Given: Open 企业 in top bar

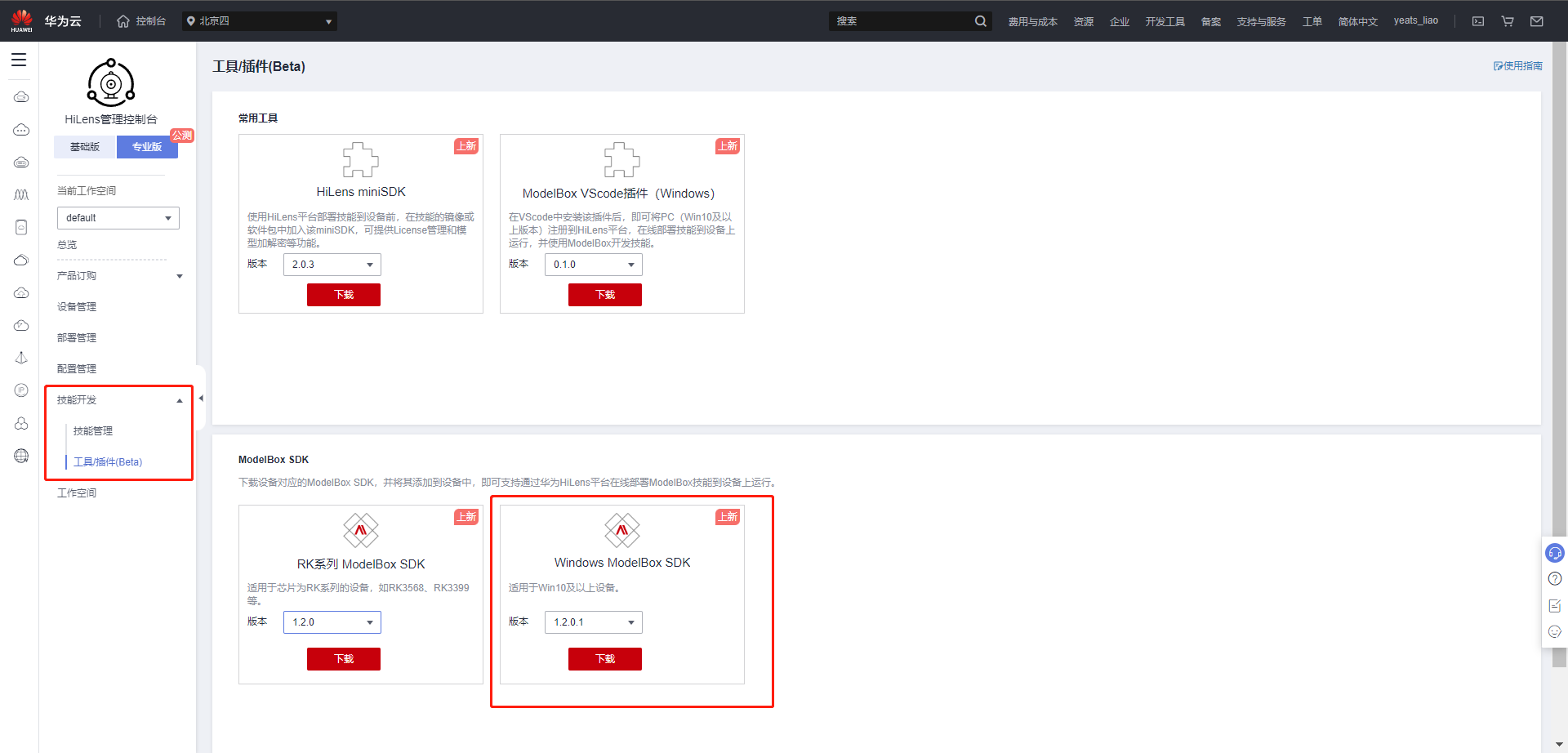Looking at the screenshot, I should 1120,21.
